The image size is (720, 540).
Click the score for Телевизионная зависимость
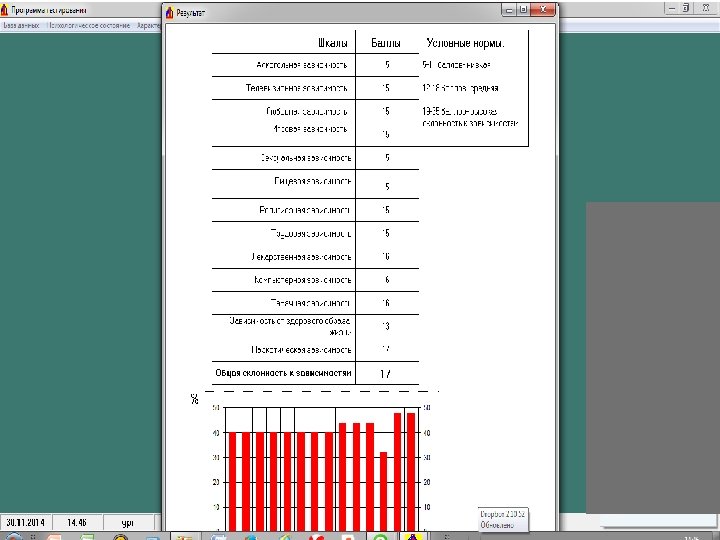[386, 88]
